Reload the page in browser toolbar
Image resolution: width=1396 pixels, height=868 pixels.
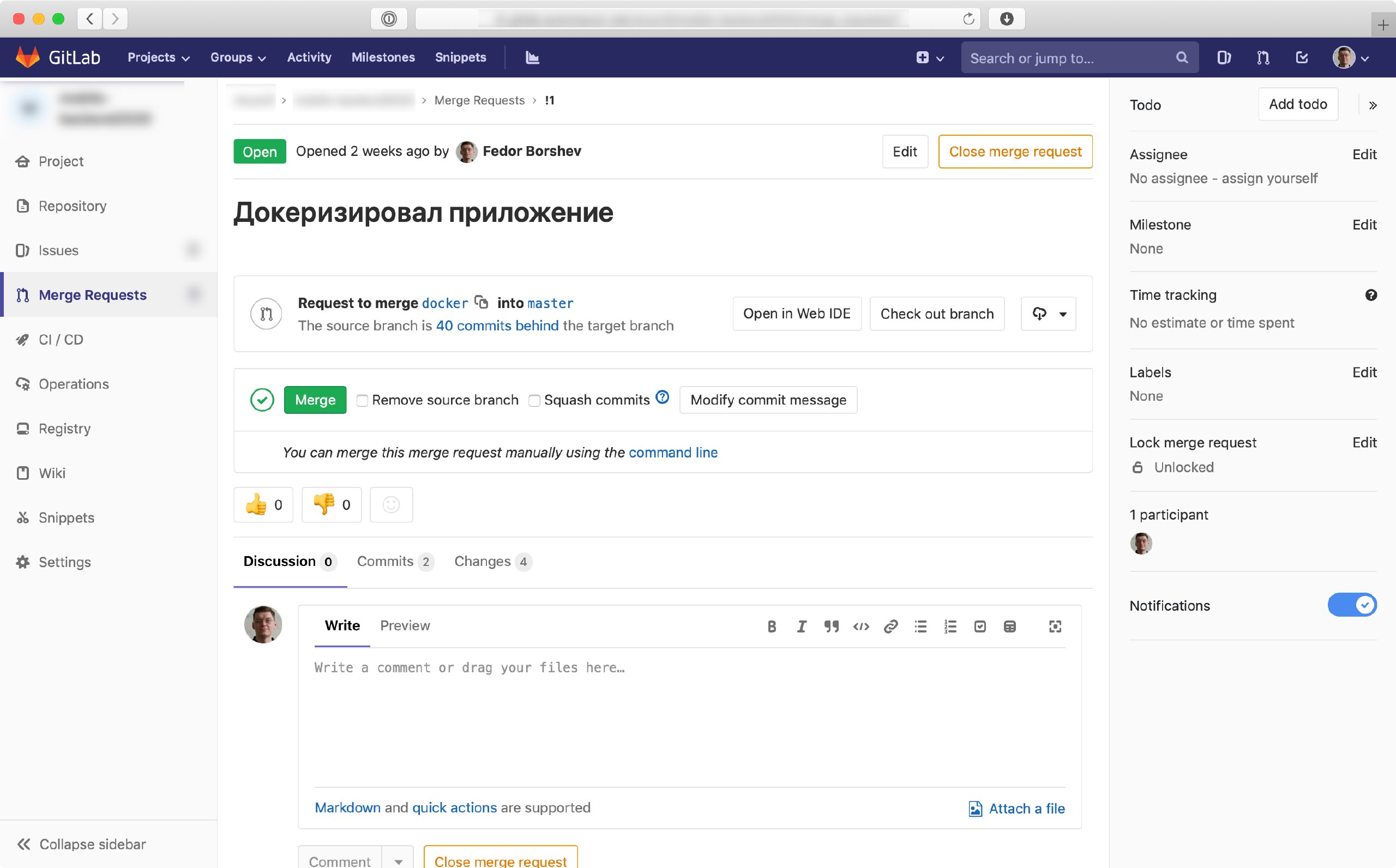point(968,19)
